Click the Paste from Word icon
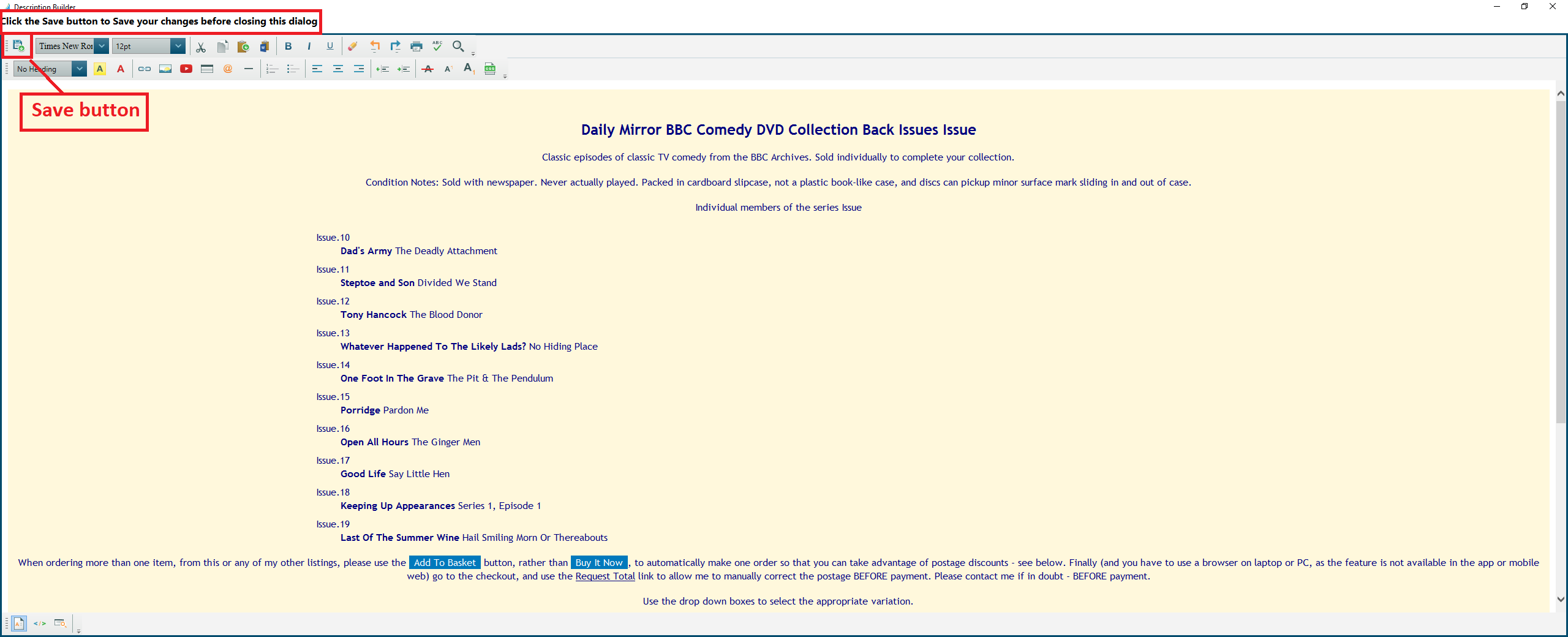Image resolution: width=1568 pixels, height=637 pixels. pos(265,47)
